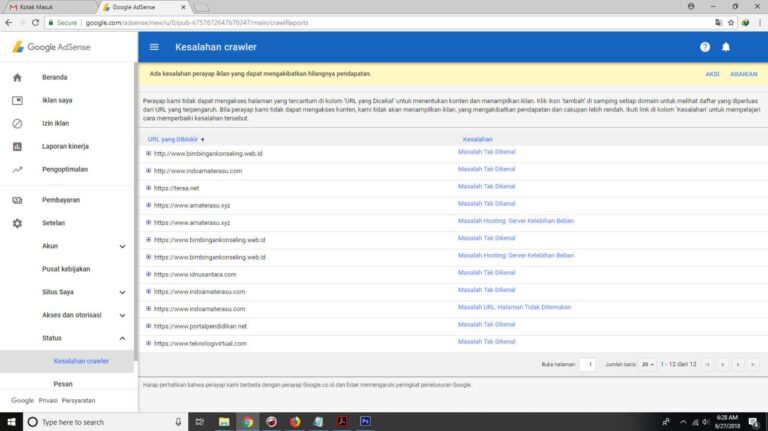This screenshot has width=768, height=431.
Task: Click ABAIKAN to dismiss the warning
Action: point(744,74)
